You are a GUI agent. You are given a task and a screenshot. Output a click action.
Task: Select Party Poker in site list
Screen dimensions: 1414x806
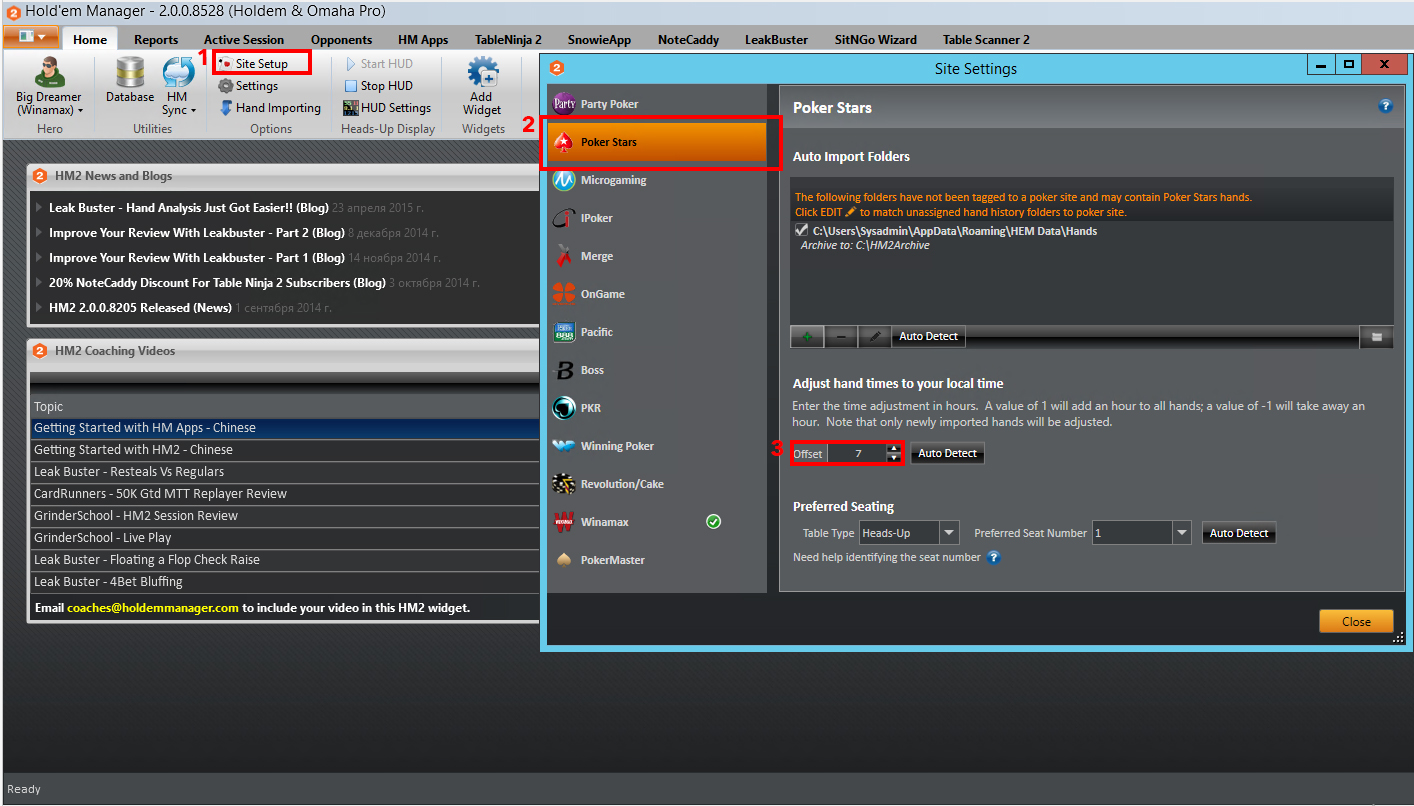[656, 104]
